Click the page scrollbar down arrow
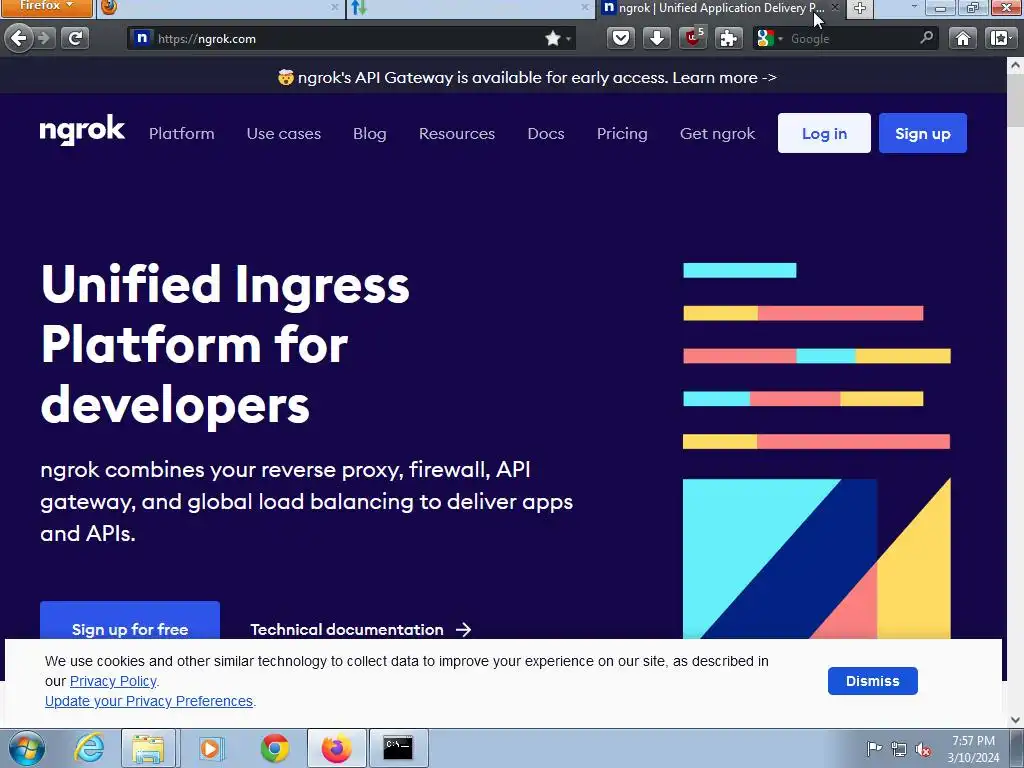1024x768 pixels. [1016, 720]
